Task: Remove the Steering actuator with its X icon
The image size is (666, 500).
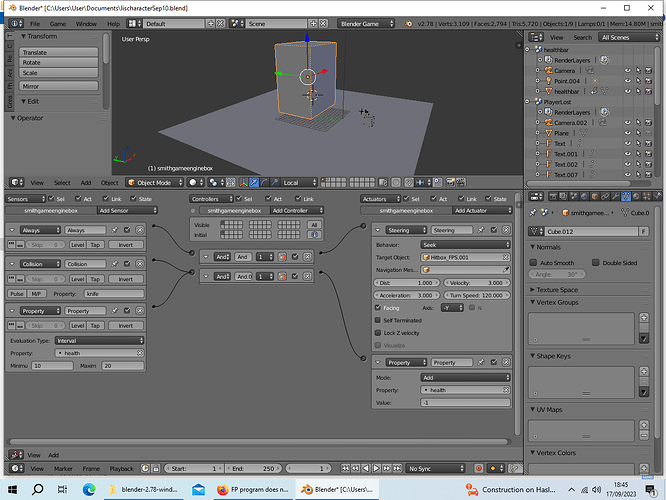Action: tap(506, 230)
